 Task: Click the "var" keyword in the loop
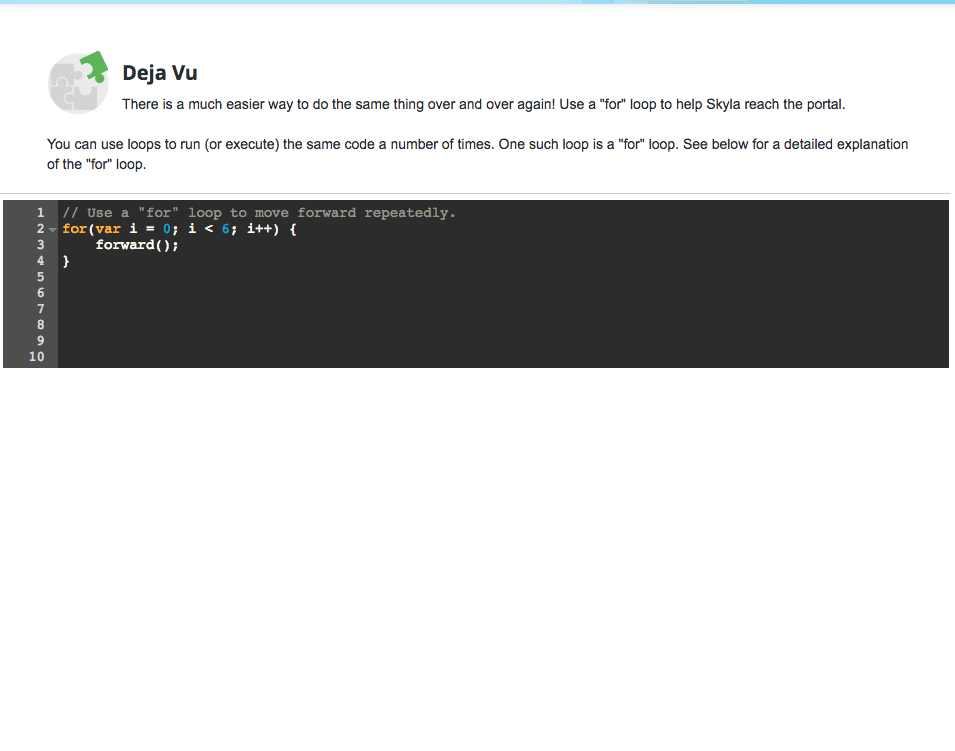[107, 229]
